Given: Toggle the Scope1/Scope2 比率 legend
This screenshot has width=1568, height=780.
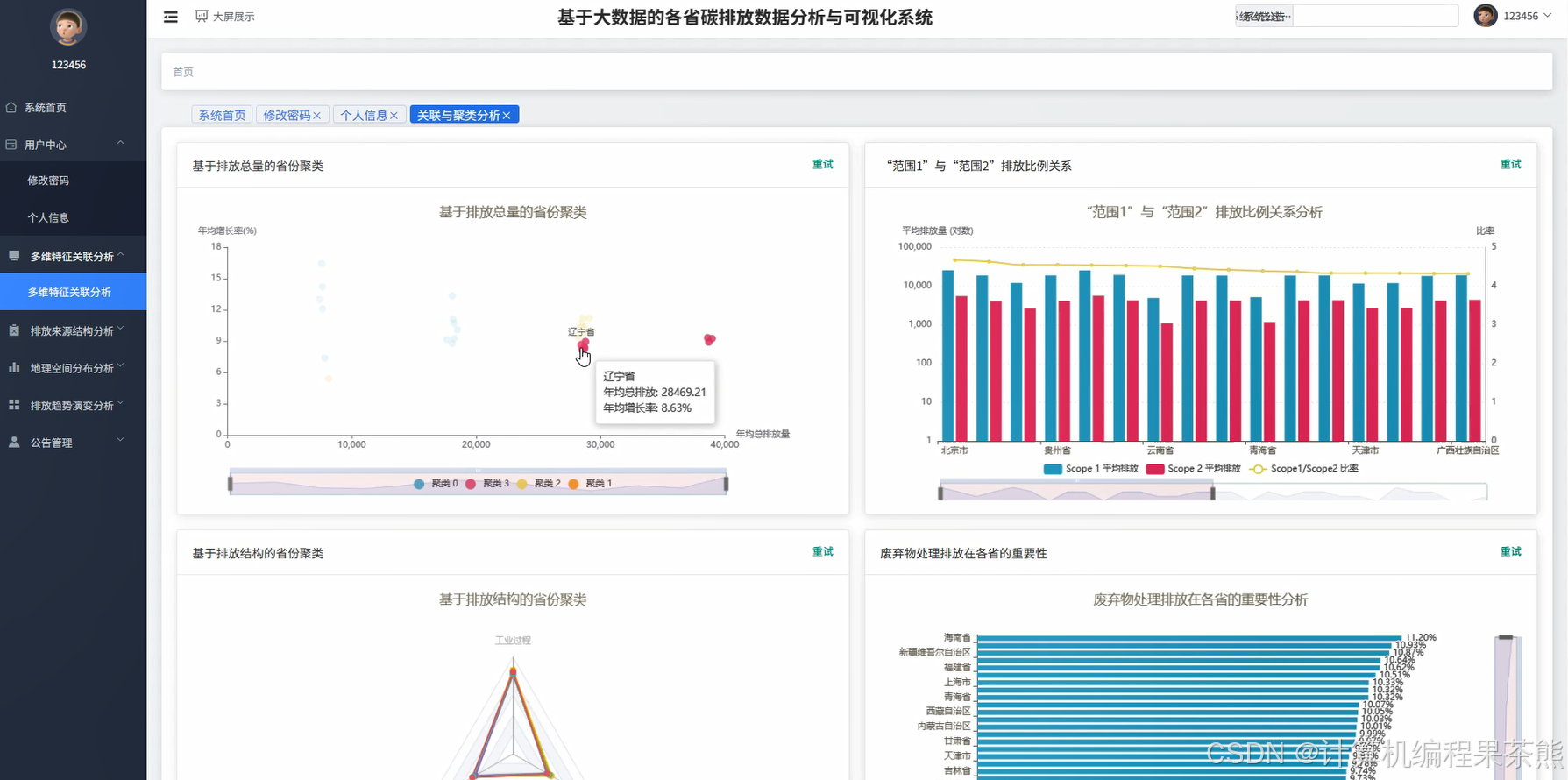Looking at the screenshot, I should [1304, 469].
